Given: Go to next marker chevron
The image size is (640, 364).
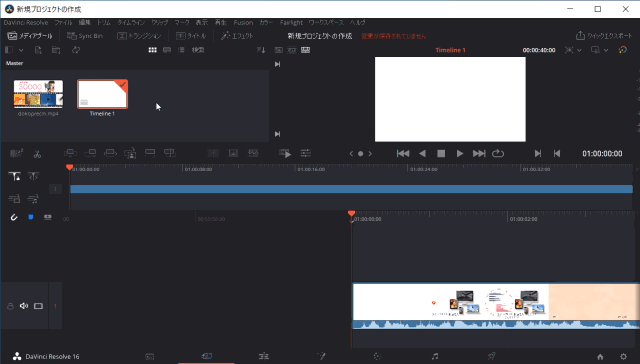Looking at the screenshot, I should (x=370, y=154).
